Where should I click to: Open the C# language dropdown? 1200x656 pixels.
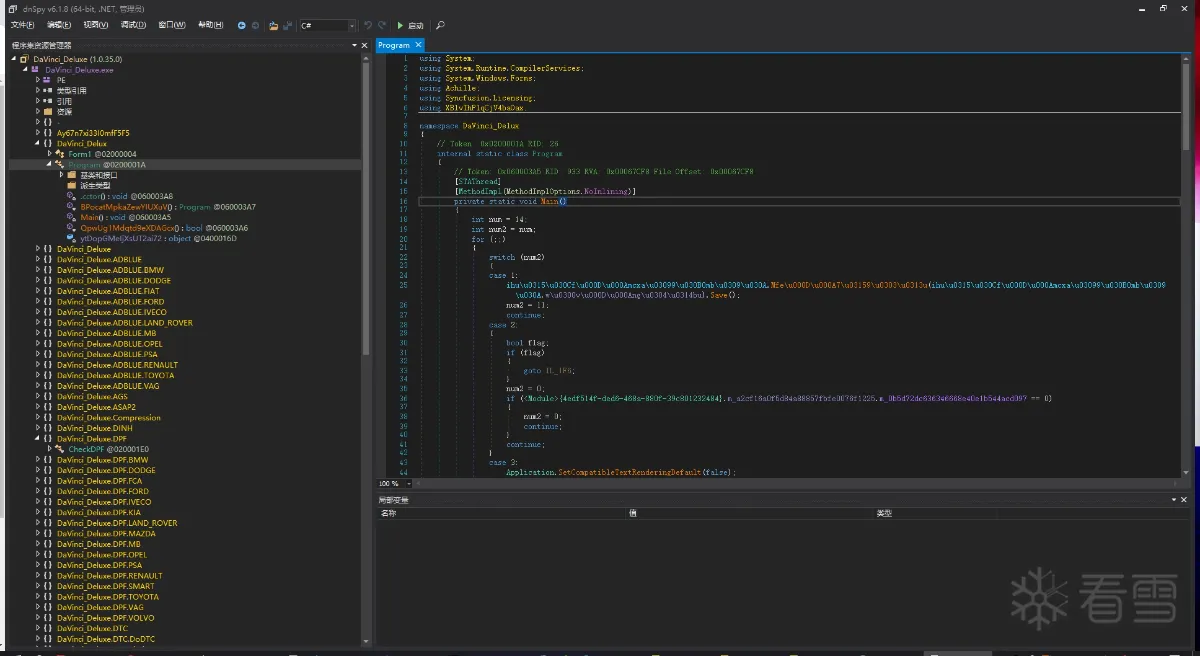[x=351, y=25]
